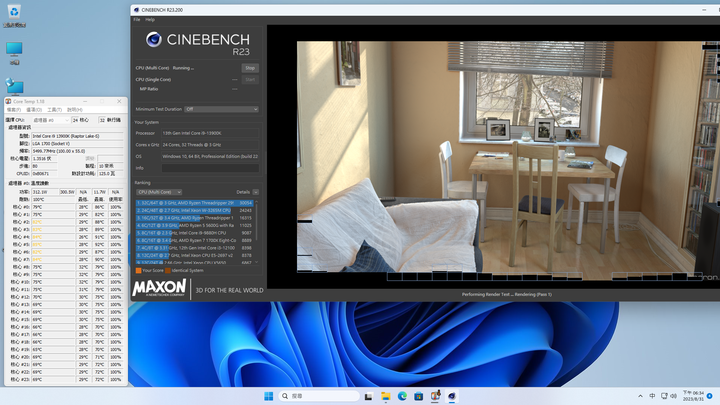This screenshot has width=720, height=405.
Task: Open Microsoft Store from the taskbar
Action: tap(418, 396)
